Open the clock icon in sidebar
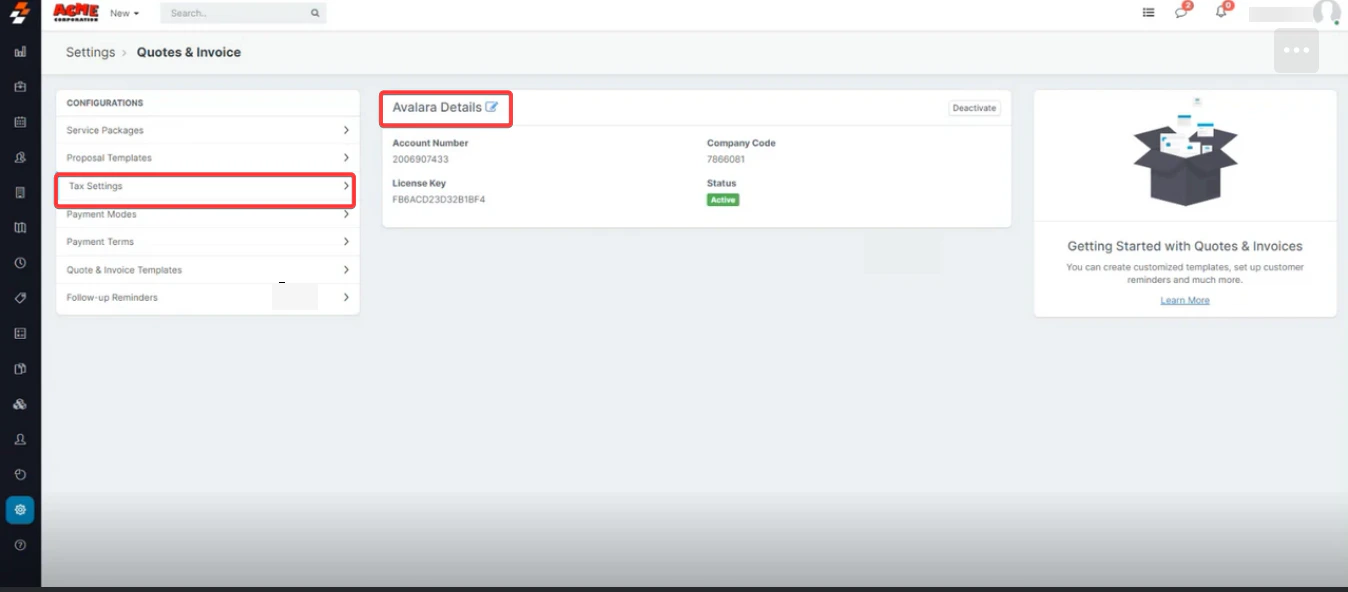This screenshot has width=1348, height=592. (20, 263)
